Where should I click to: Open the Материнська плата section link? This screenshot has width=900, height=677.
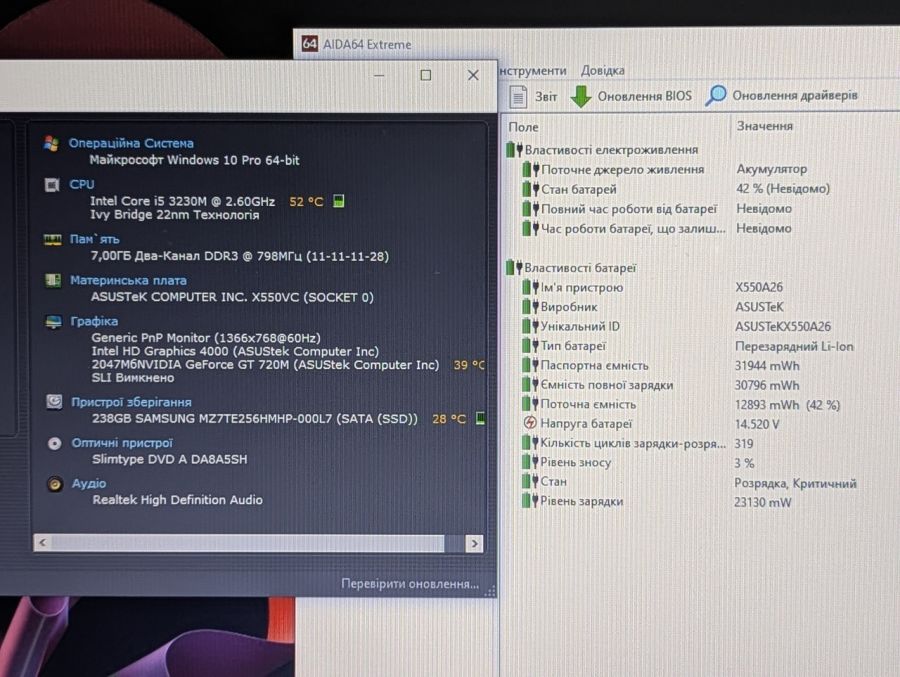pyautogui.click(x=128, y=280)
